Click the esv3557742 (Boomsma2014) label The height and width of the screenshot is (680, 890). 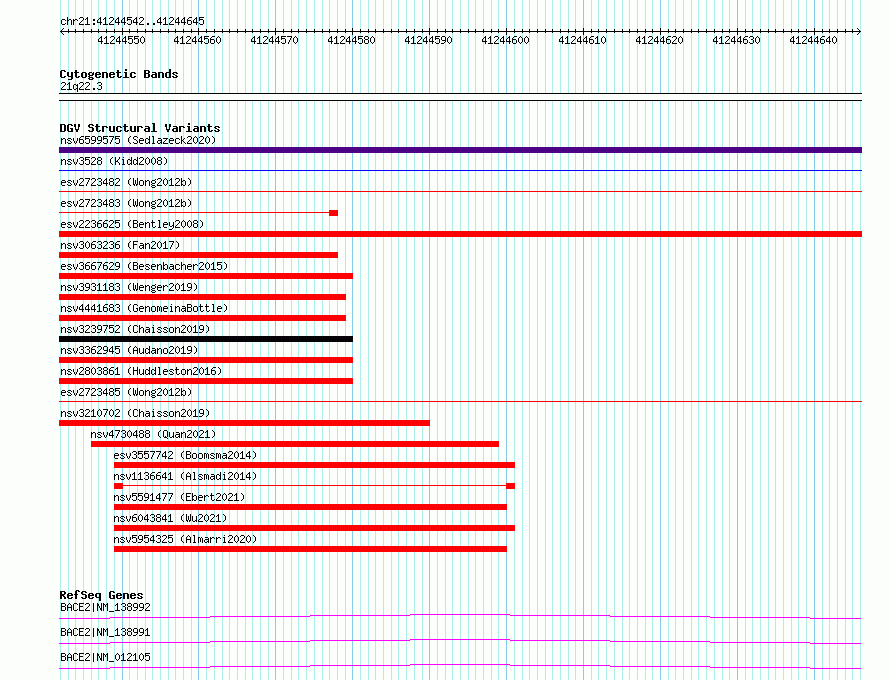pos(185,455)
